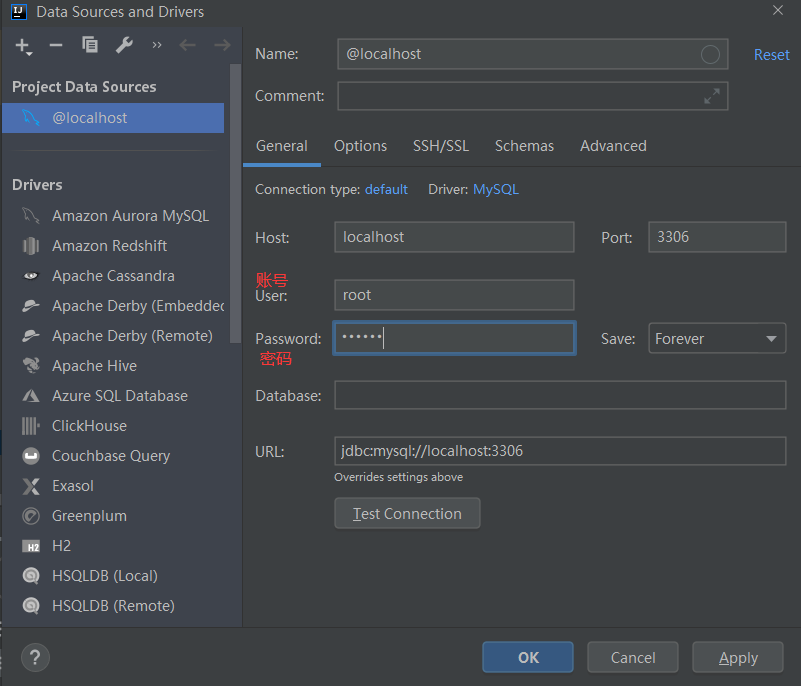Select the Apache Cassandra driver
This screenshot has width=801, height=686.
tap(113, 276)
